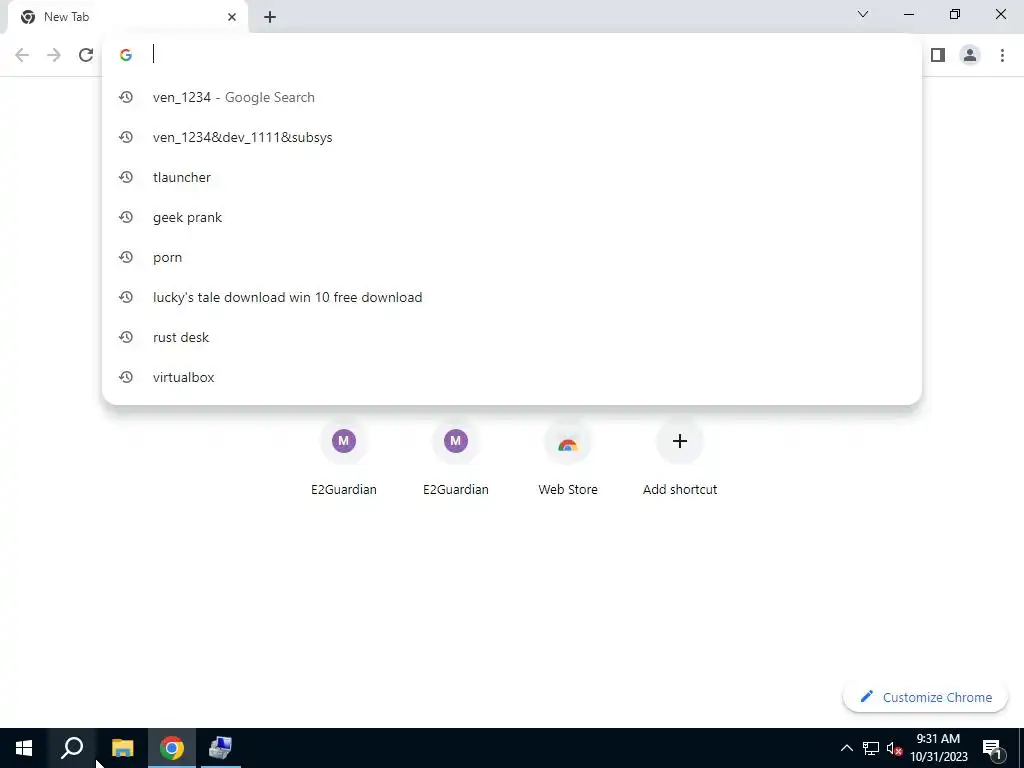Click the browser forward arrow
1024x768 pixels.
54,55
